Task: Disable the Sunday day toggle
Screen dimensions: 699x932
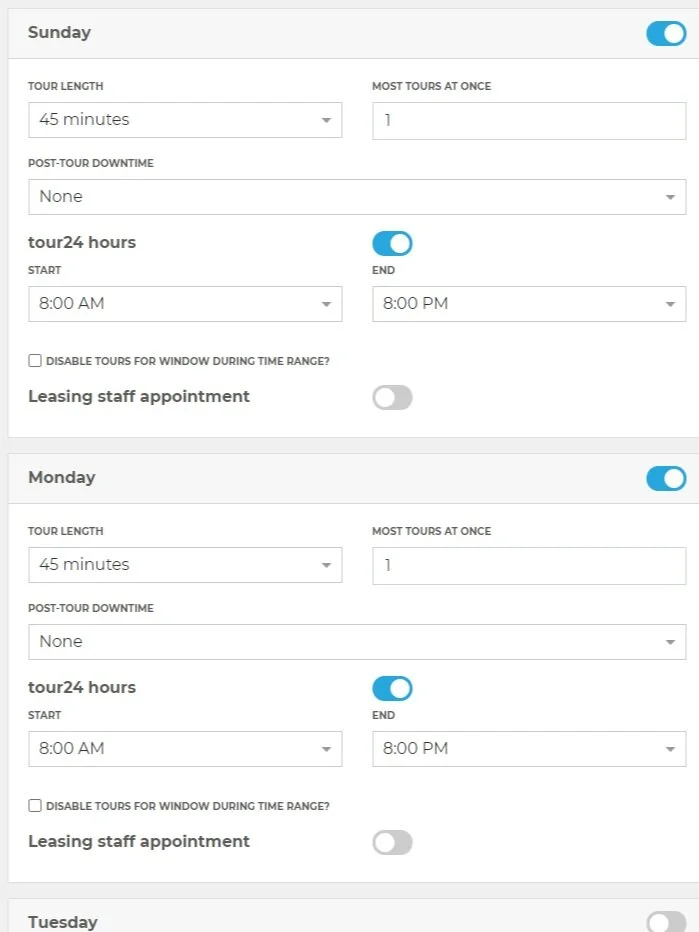Action: point(666,33)
